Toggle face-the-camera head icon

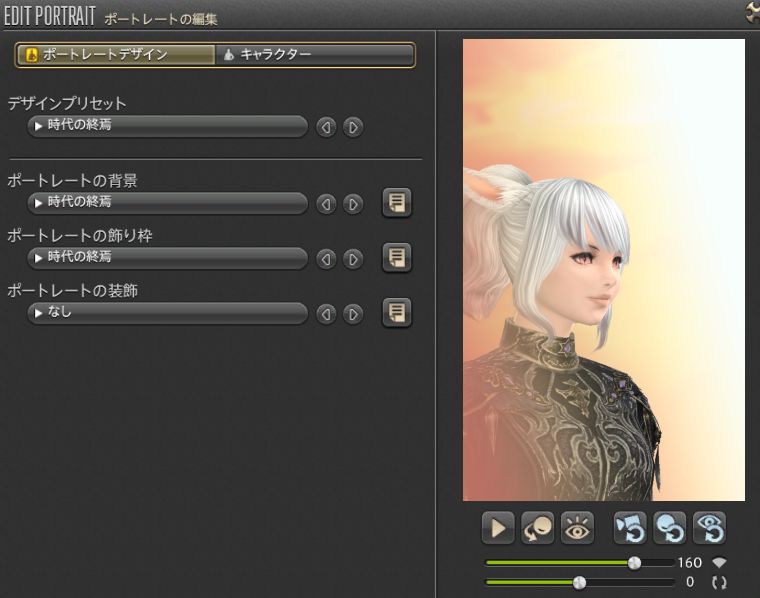538,528
